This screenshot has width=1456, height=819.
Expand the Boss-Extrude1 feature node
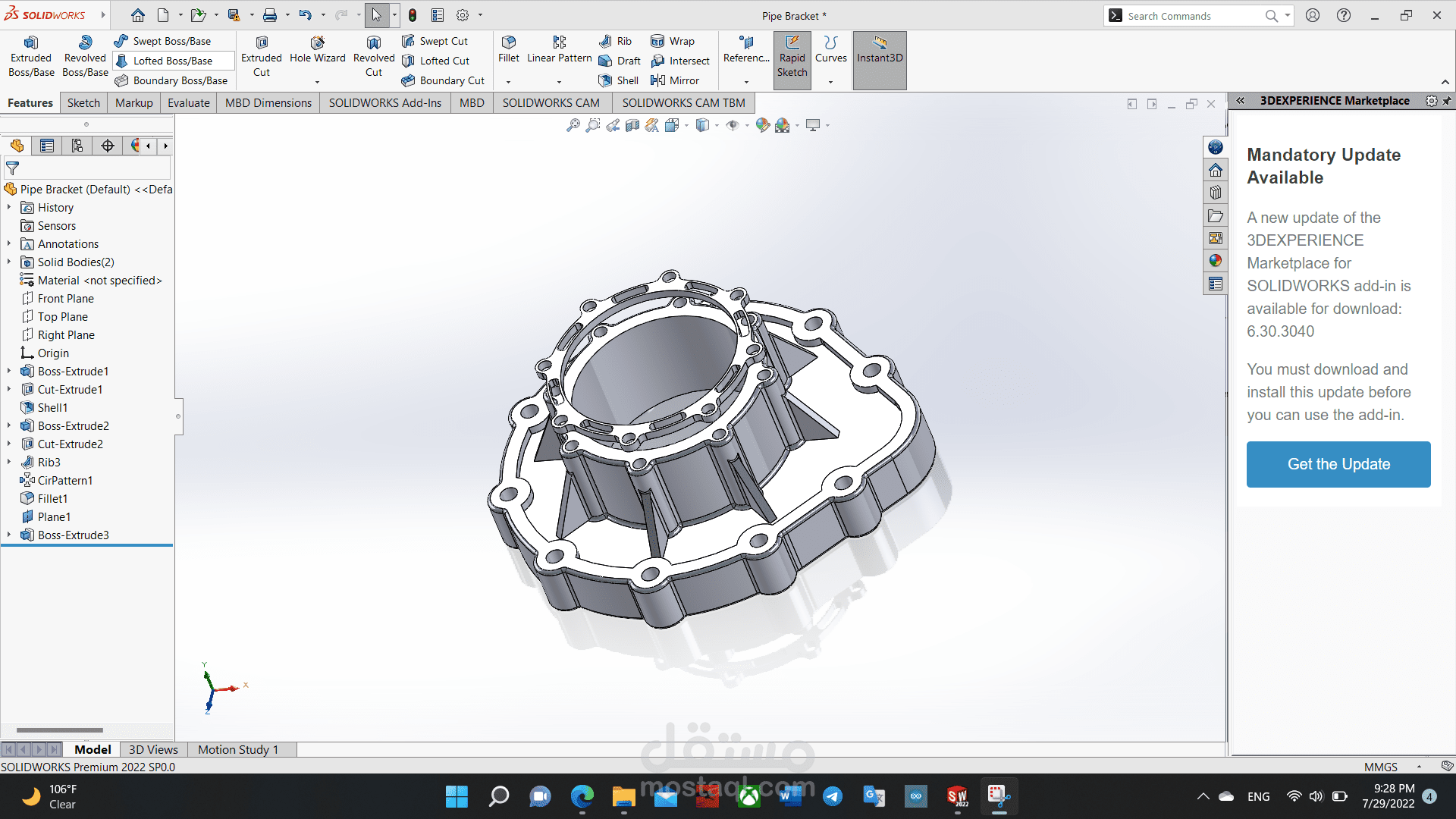coord(9,371)
